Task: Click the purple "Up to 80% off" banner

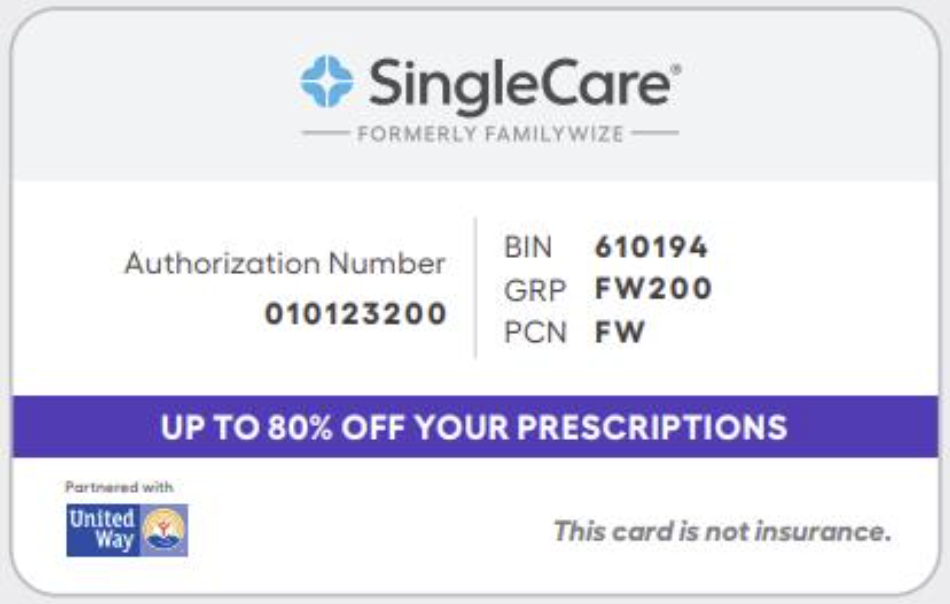Action: click(x=475, y=427)
